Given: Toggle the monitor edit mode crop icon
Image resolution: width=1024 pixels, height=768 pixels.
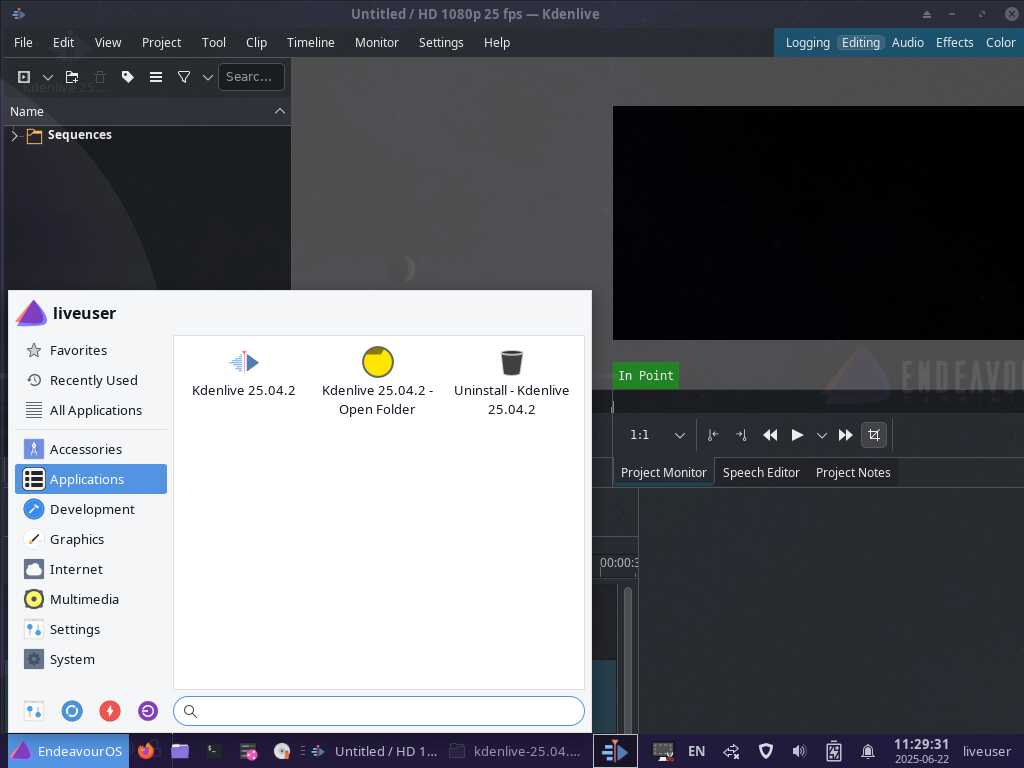Looking at the screenshot, I should pyautogui.click(x=874, y=435).
